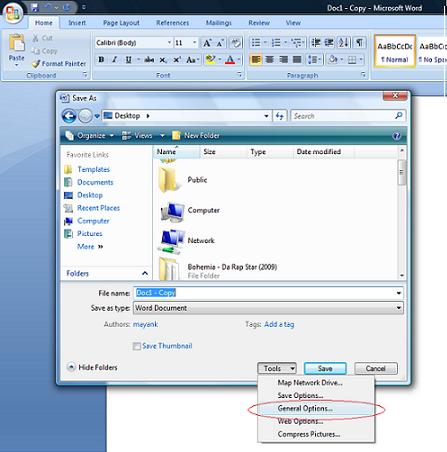This screenshot has height=452, width=447.
Task: Click the refresh icon next to address bar
Action: (280, 116)
